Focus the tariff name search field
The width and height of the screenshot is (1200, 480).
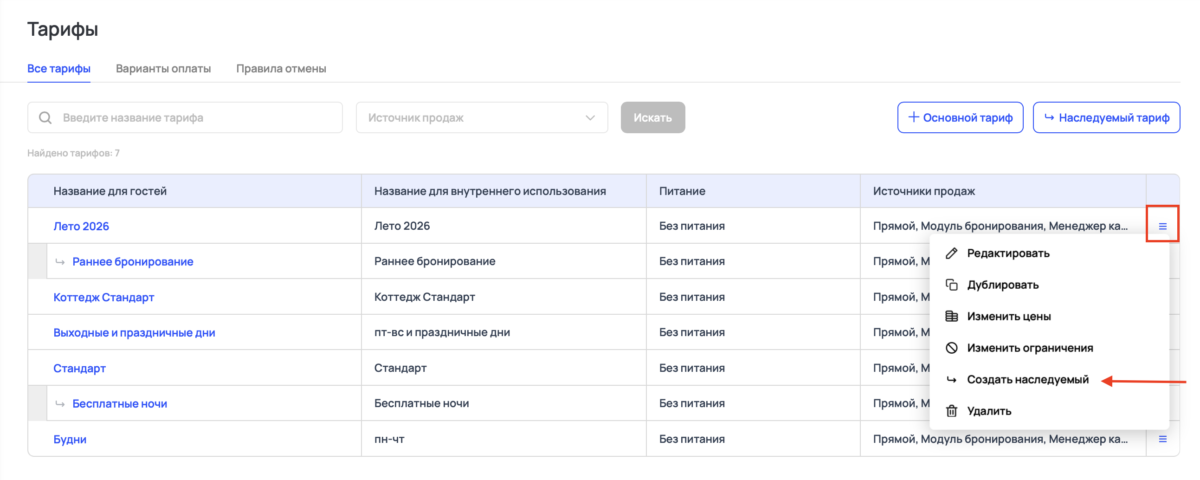[190, 118]
